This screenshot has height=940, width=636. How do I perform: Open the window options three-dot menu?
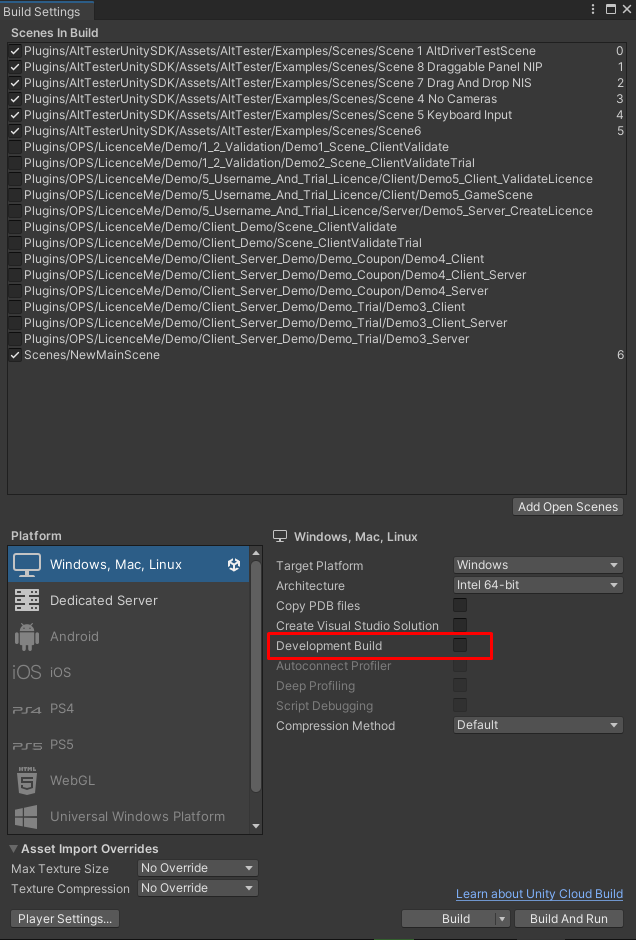(594, 9)
